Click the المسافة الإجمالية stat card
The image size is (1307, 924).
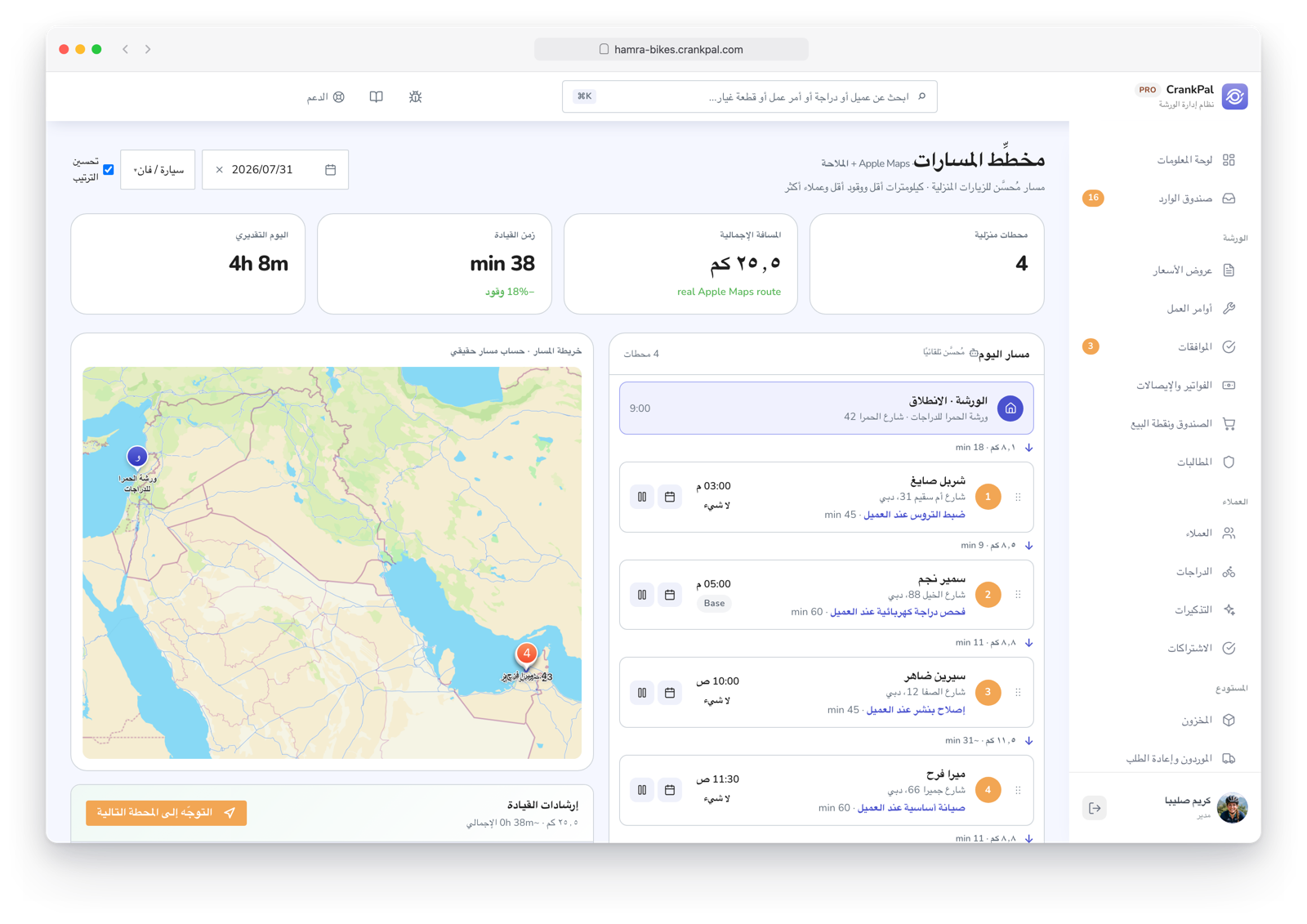680,264
